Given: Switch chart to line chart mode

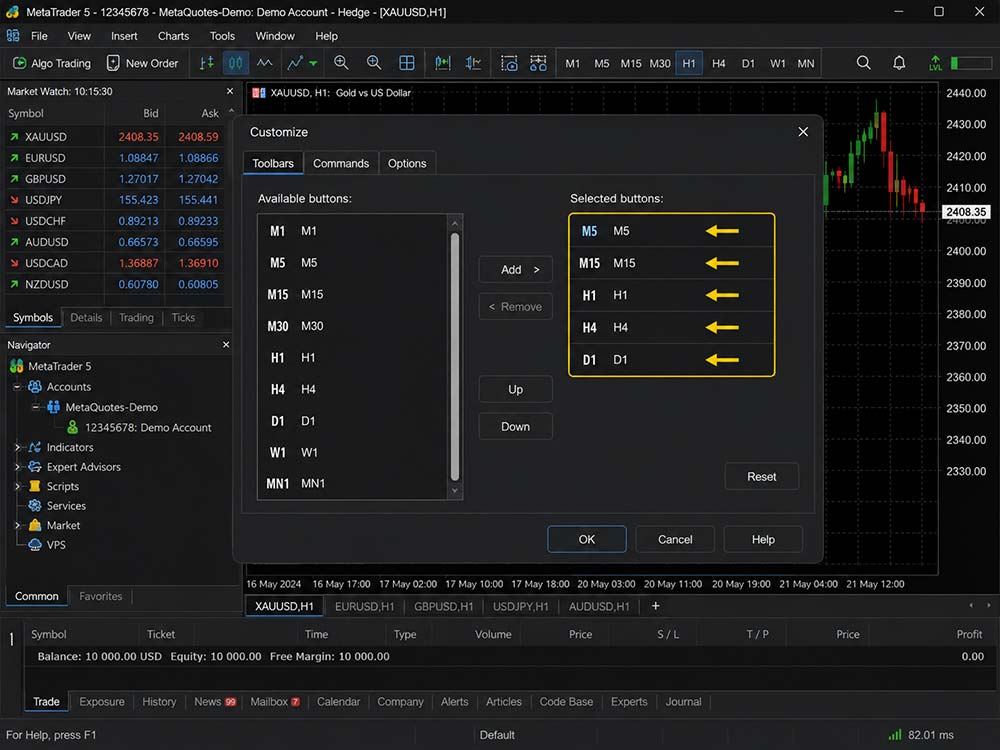Looking at the screenshot, I should coord(264,63).
